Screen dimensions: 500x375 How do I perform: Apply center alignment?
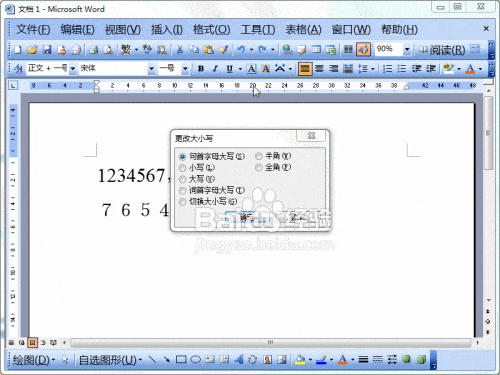click(x=319, y=69)
